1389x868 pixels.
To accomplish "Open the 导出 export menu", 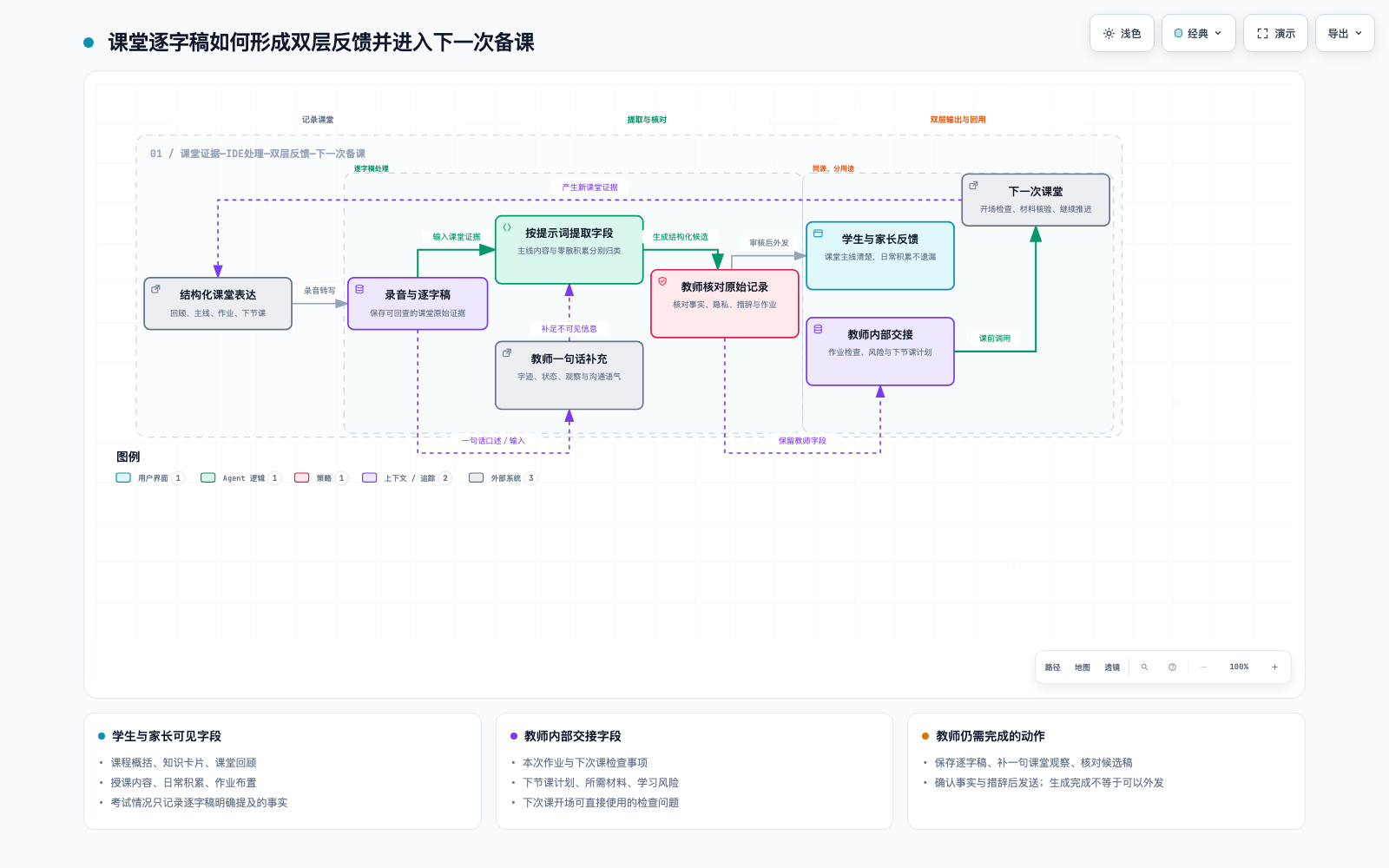I will coord(1345,33).
